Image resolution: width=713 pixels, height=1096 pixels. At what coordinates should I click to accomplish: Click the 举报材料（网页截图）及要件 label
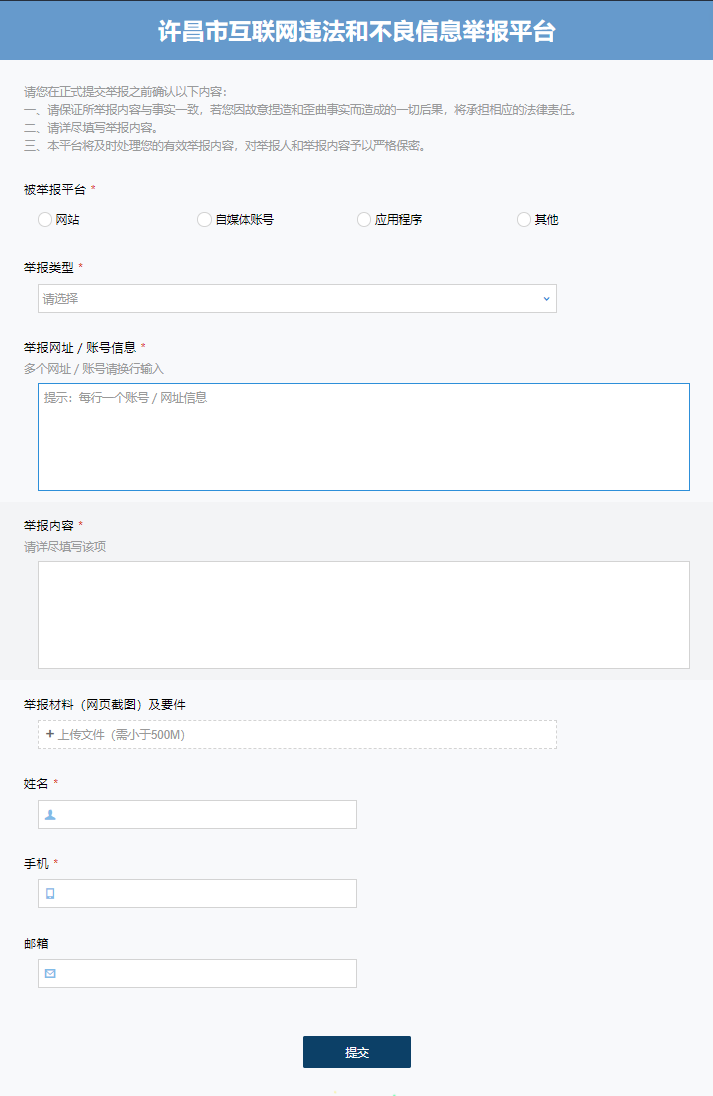(x=105, y=704)
